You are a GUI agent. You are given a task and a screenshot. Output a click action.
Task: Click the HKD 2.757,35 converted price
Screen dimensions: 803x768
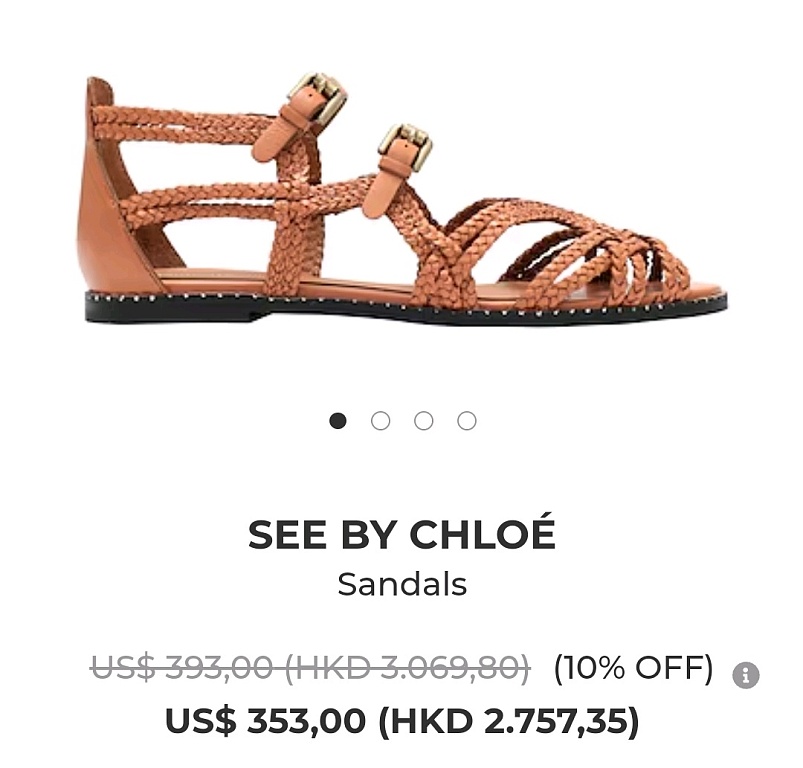click(x=509, y=721)
